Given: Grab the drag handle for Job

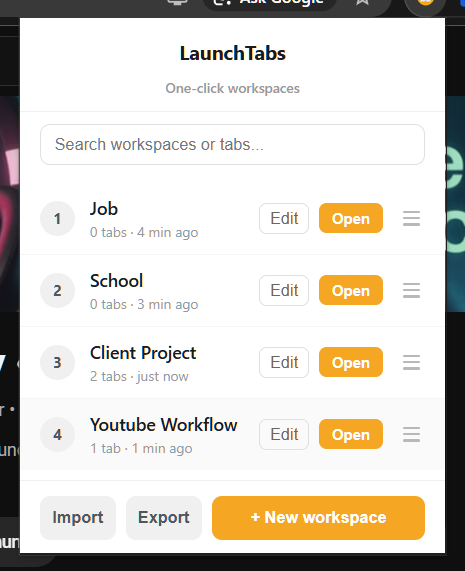Looking at the screenshot, I should click(411, 218).
